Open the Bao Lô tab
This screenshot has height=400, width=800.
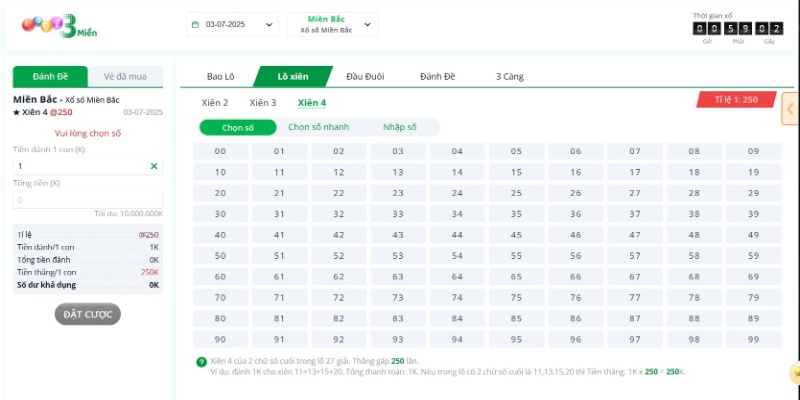[220, 76]
